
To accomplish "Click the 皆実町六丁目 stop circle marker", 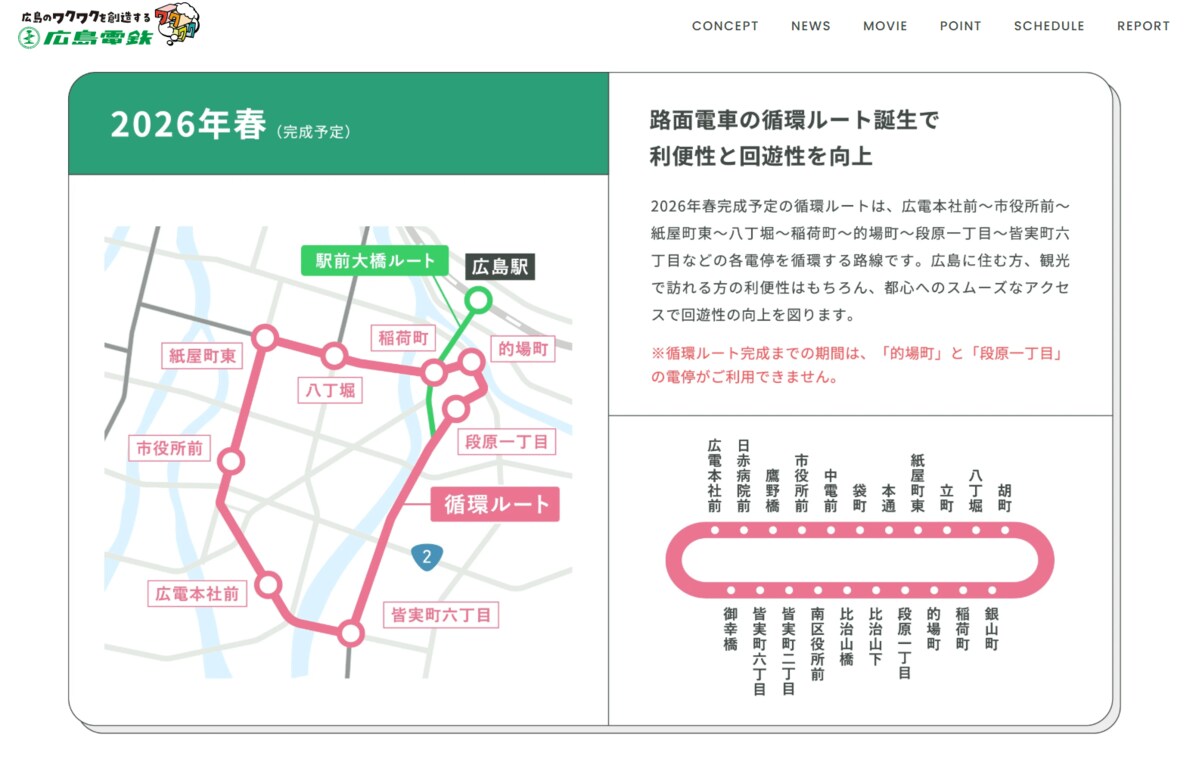I will [350, 633].
